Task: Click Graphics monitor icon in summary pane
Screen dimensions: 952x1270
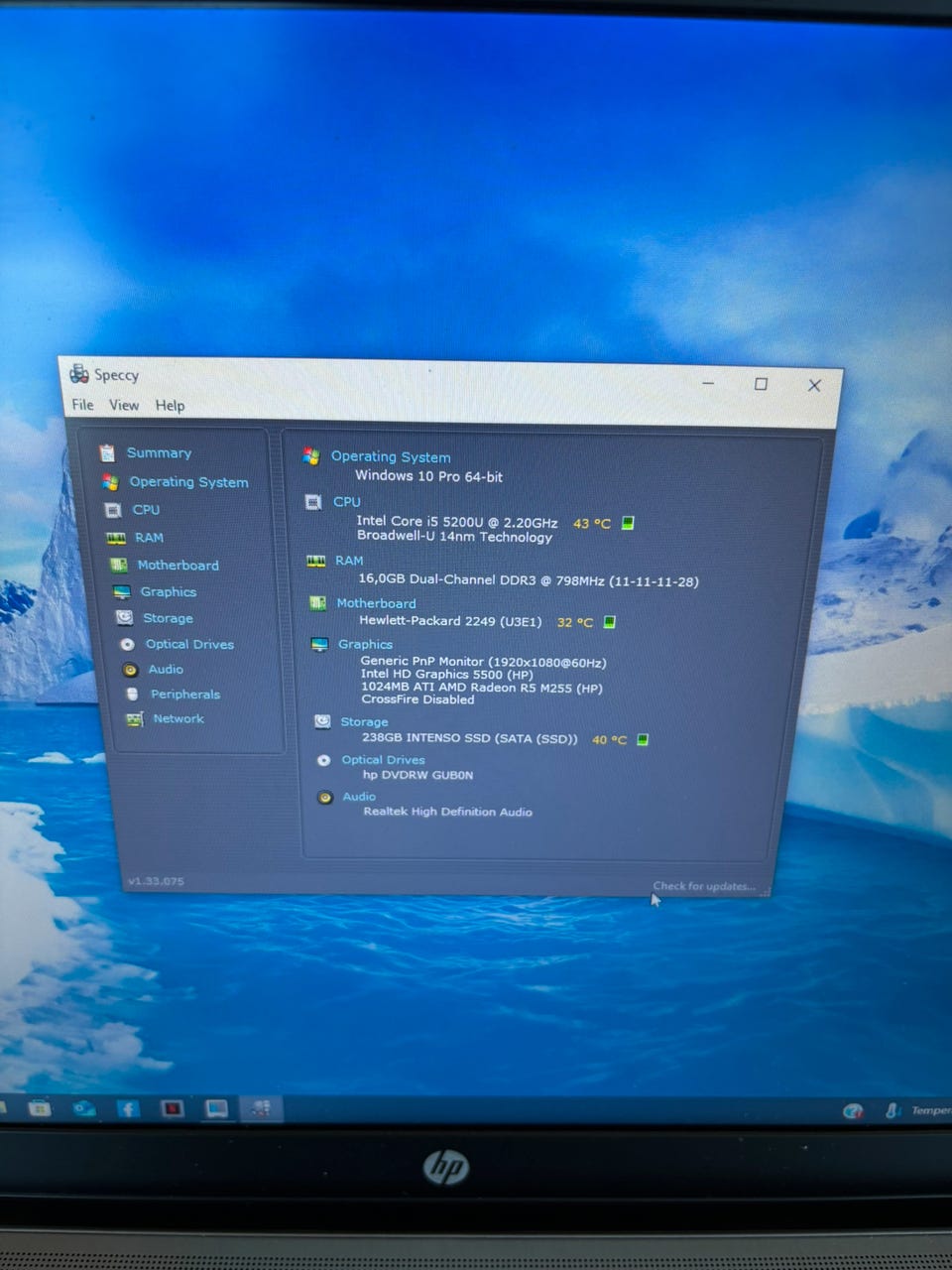Action: pos(319,644)
